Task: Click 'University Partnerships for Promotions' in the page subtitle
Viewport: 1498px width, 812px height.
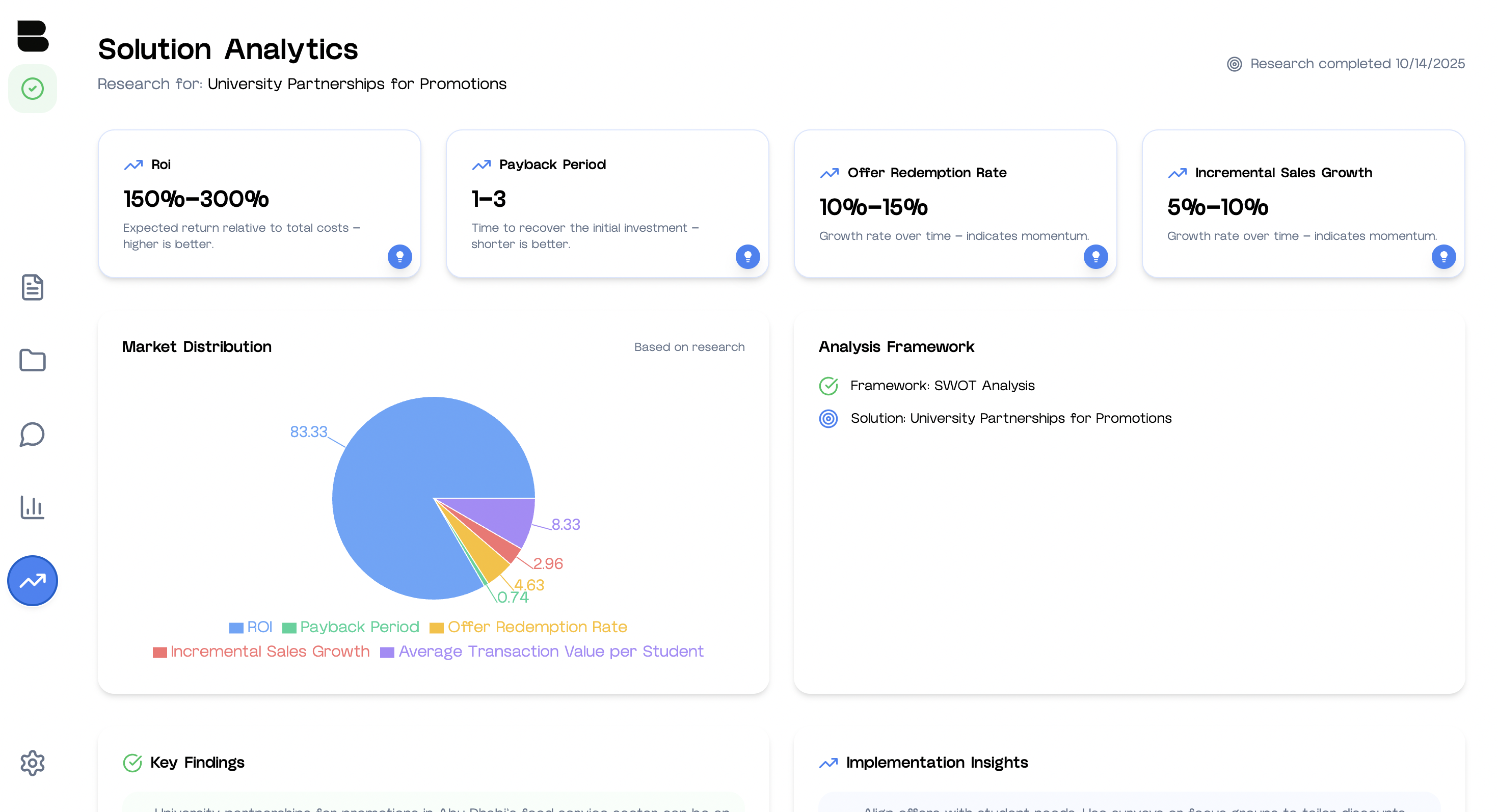Action: click(357, 84)
